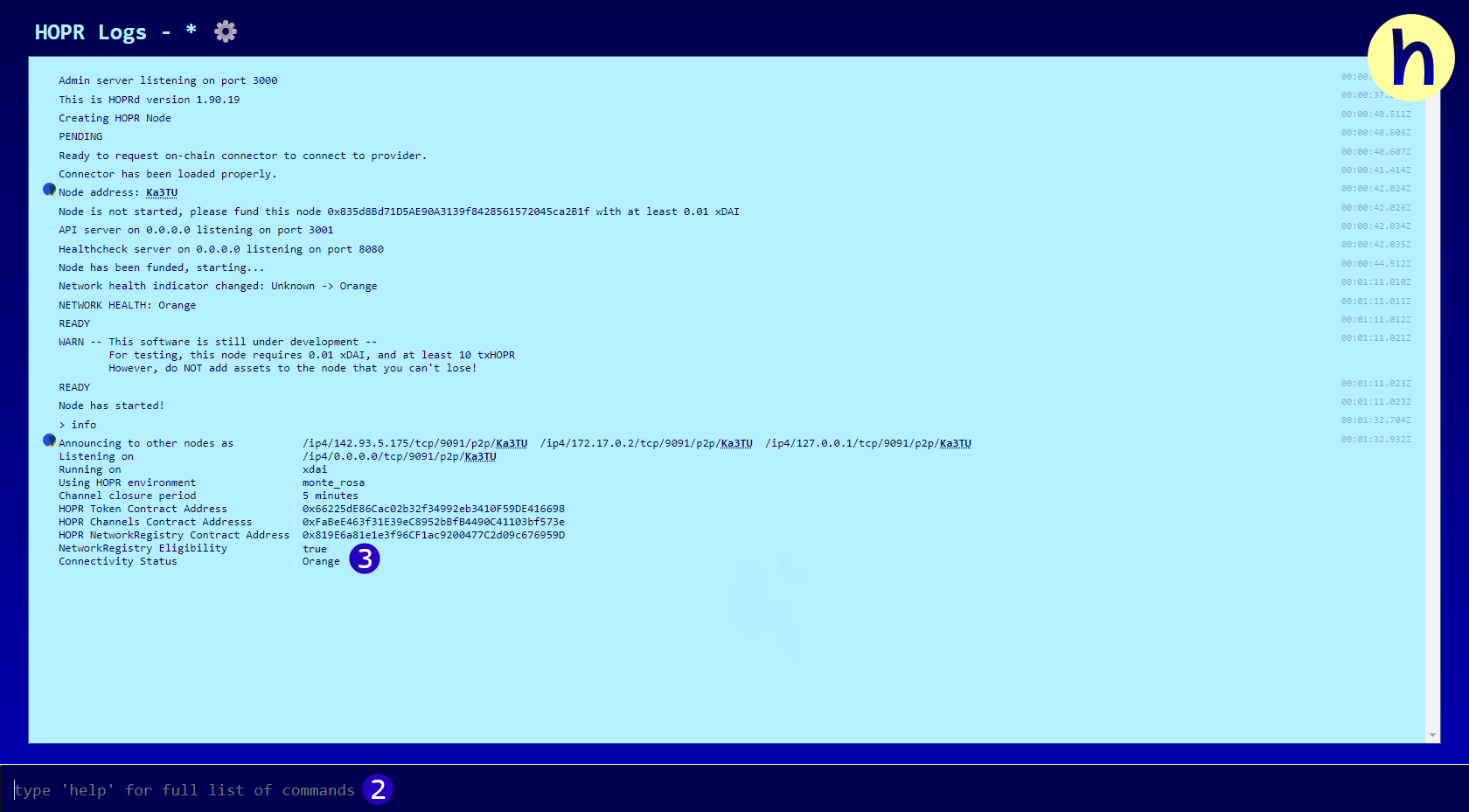The height and width of the screenshot is (812, 1469).
Task: Click 'true' NetworkRegistry Eligibility value
Action: [315, 549]
